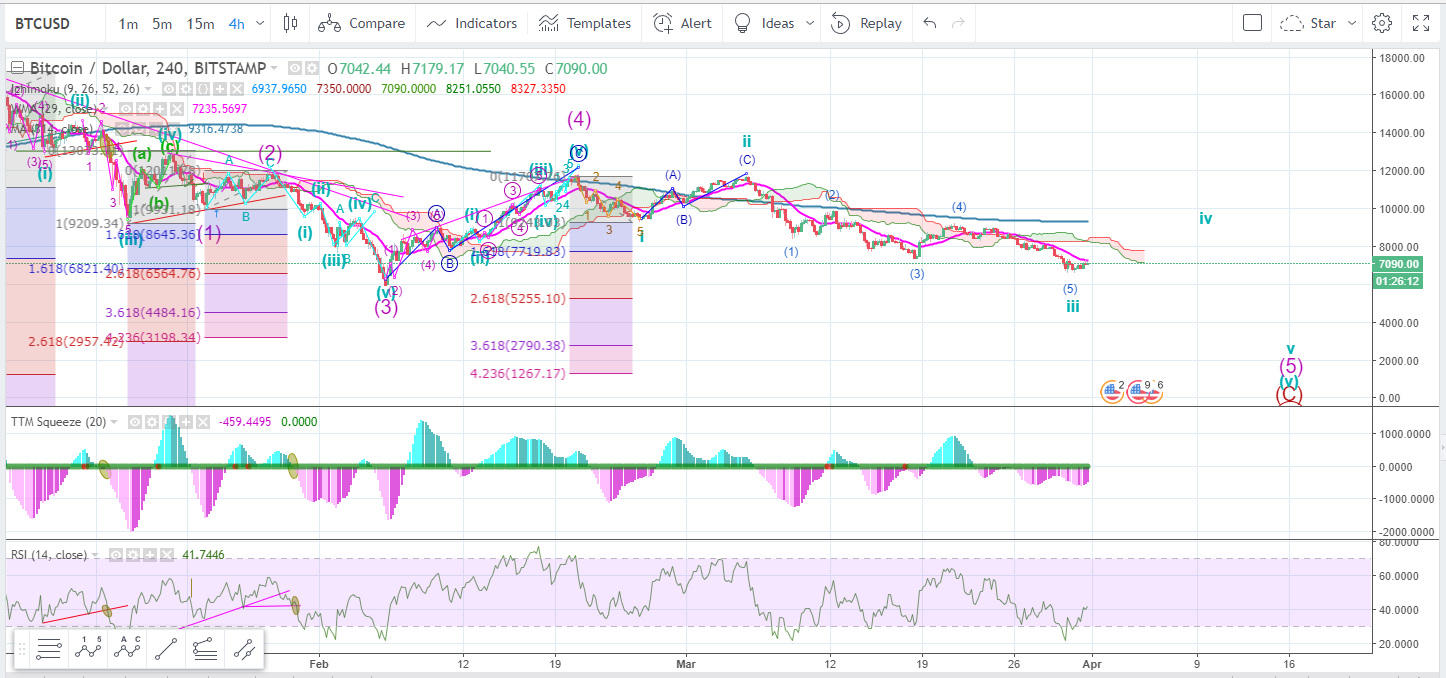Click the TTM Squeeze value -459.4495

coord(246,422)
